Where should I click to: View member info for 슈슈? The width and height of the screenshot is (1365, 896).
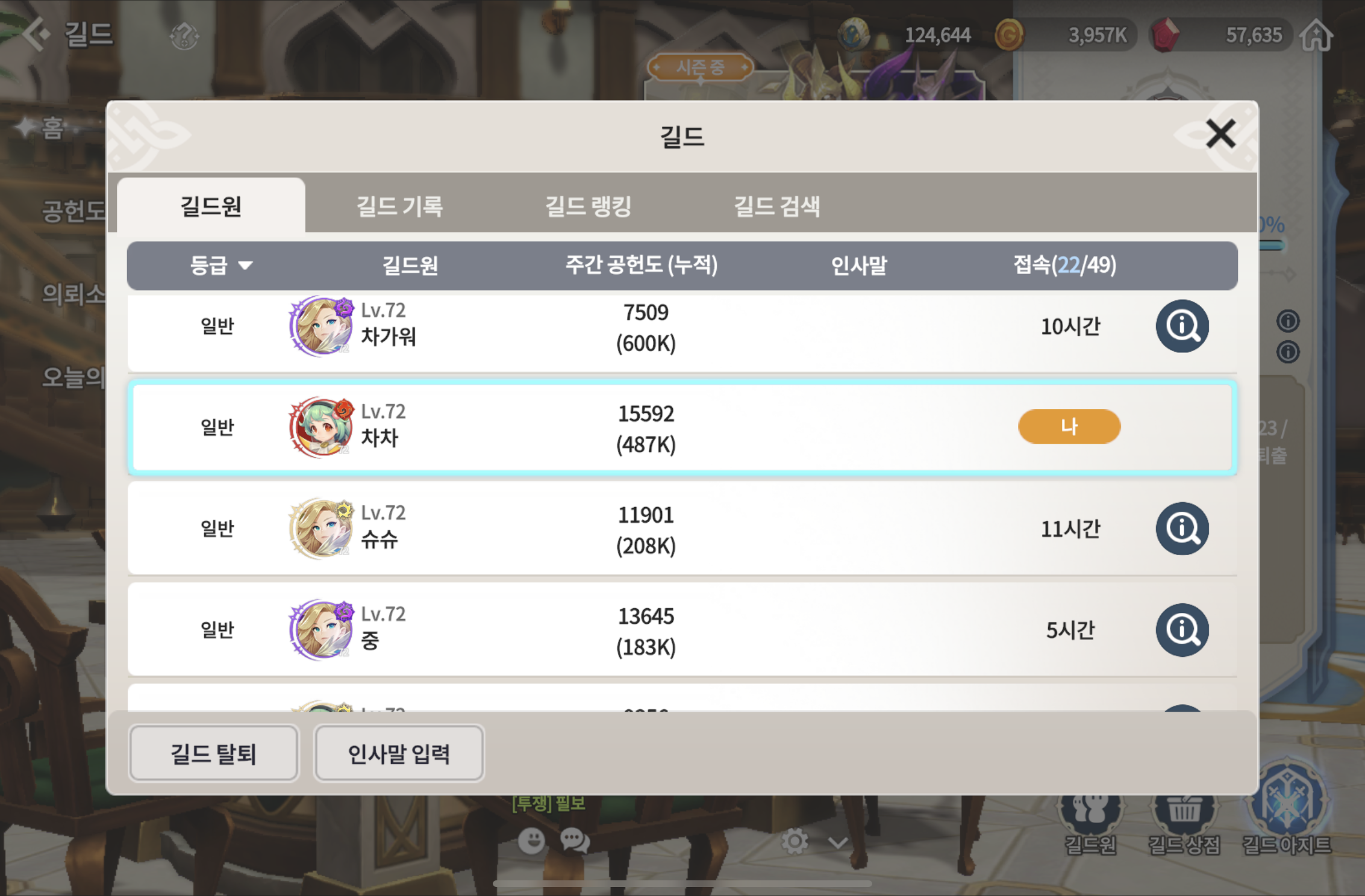pos(1182,529)
